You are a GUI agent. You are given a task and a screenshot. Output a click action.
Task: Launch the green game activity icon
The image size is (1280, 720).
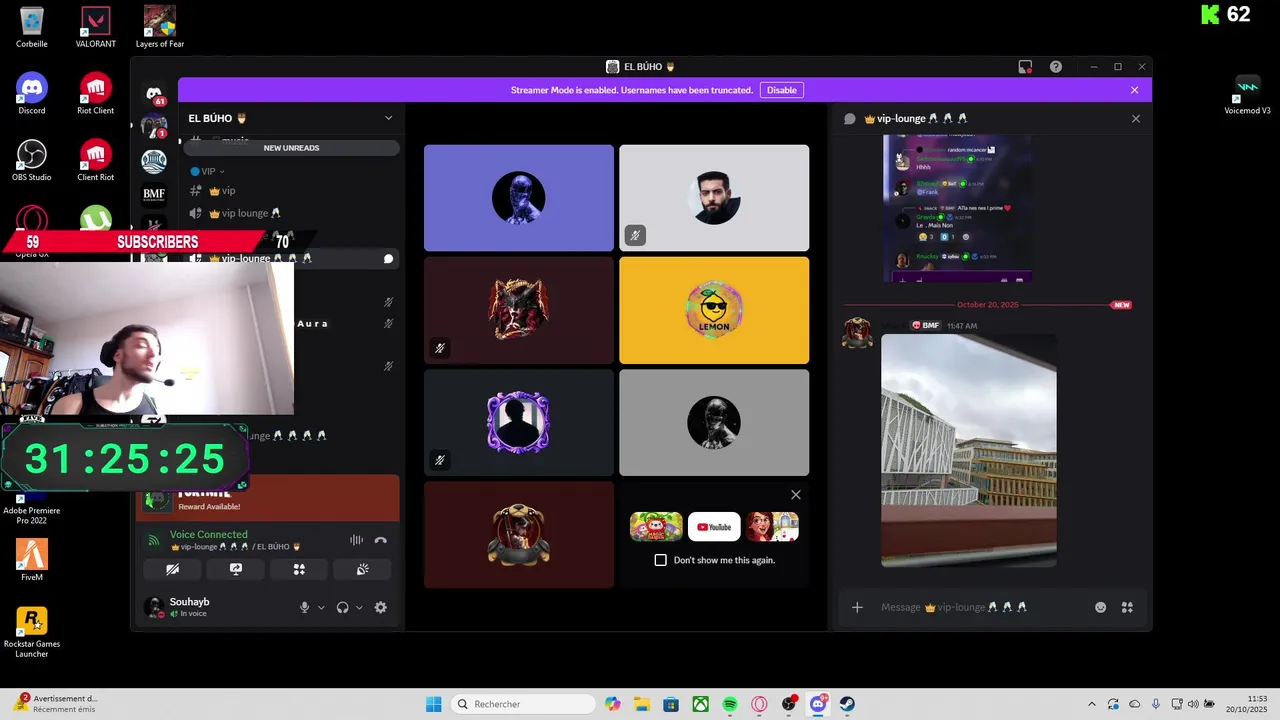tap(656, 527)
